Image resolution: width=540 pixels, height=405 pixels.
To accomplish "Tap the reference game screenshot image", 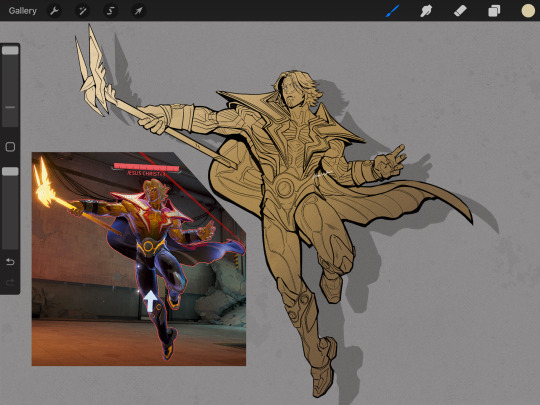I will [x=139, y=259].
